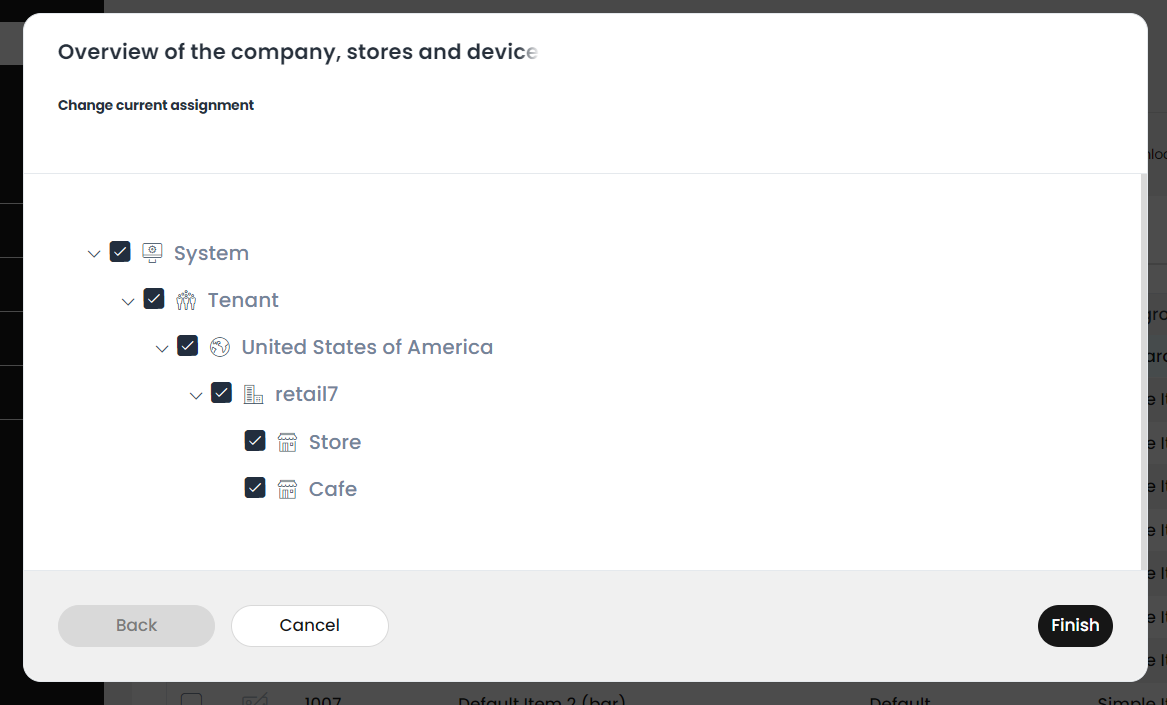The width and height of the screenshot is (1167, 705).
Task: Disable the Cafe checkbox
Action: (x=255, y=488)
